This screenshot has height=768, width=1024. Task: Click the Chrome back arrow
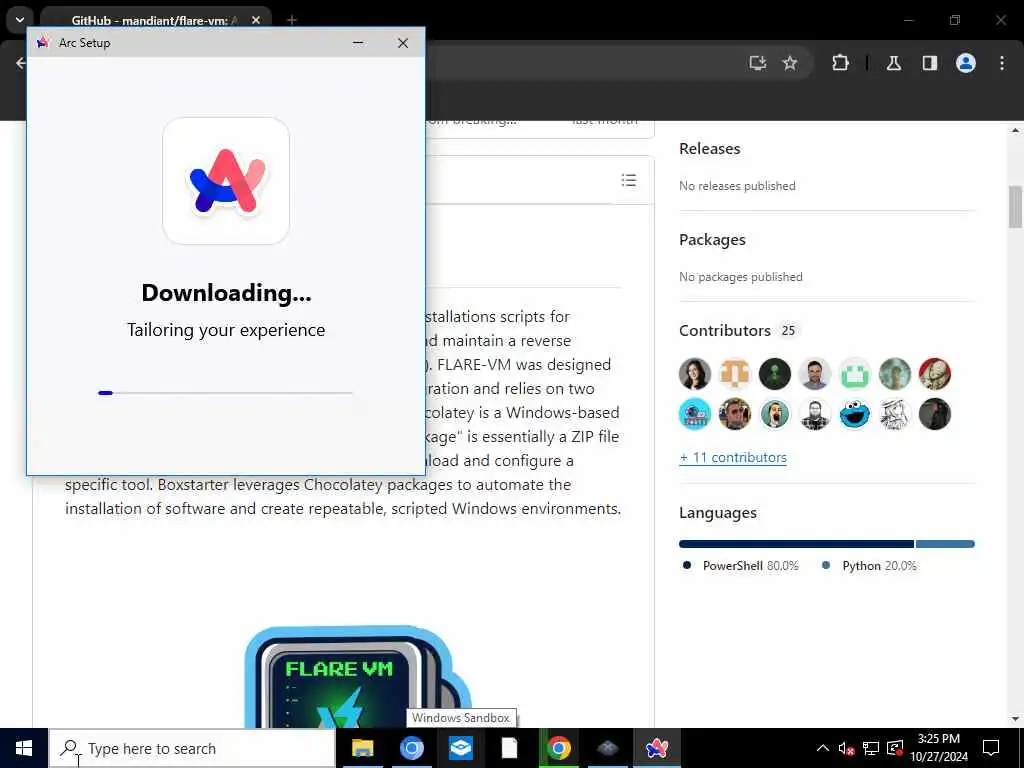(x=21, y=63)
